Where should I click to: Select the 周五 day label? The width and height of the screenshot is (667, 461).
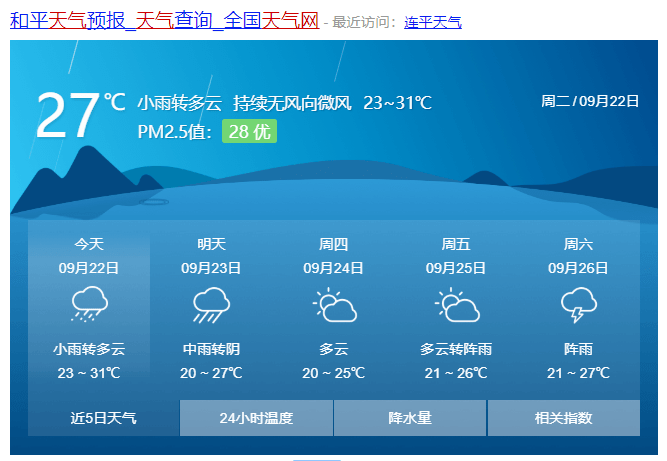click(456, 244)
